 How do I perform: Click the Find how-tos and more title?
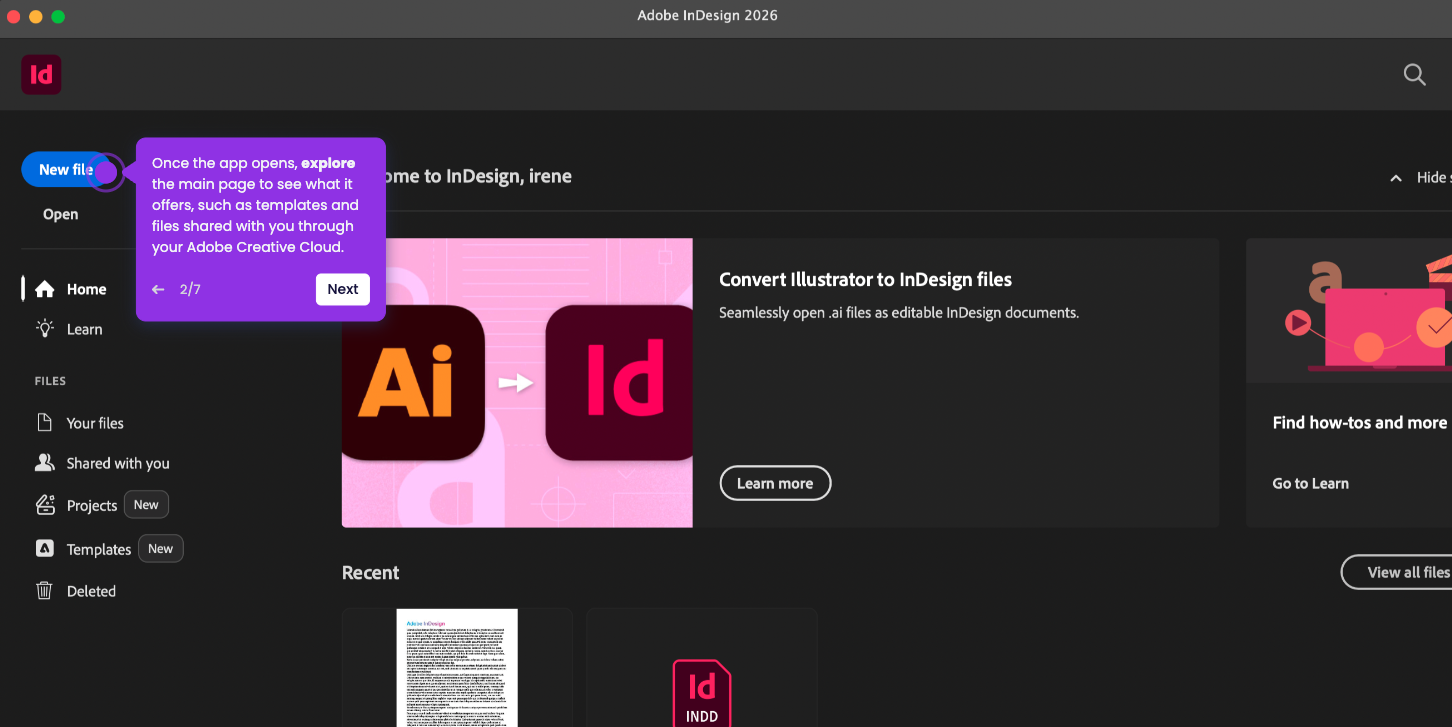[x=1359, y=423]
